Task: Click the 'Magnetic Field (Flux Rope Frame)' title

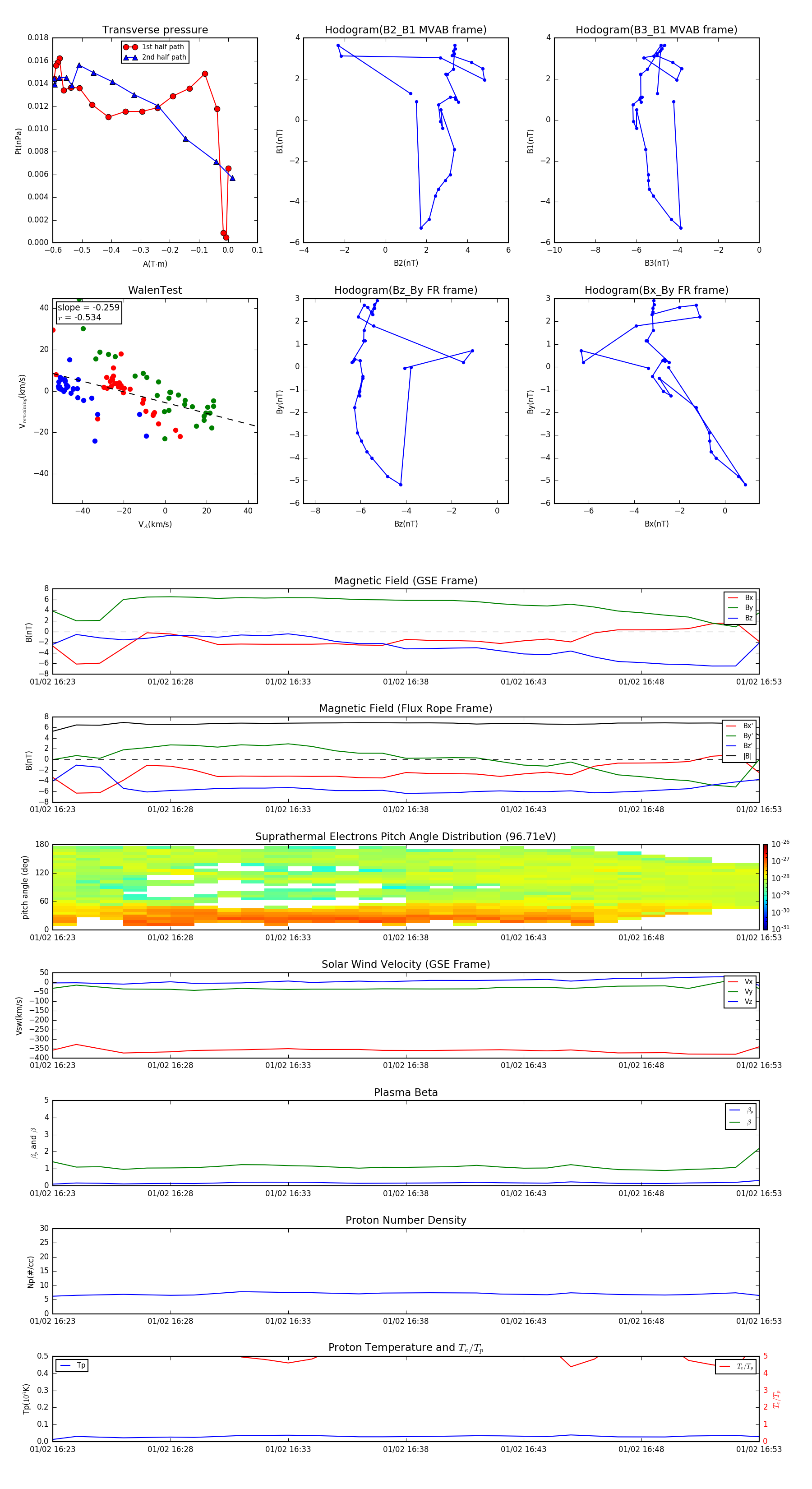Action: pos(406,709)
